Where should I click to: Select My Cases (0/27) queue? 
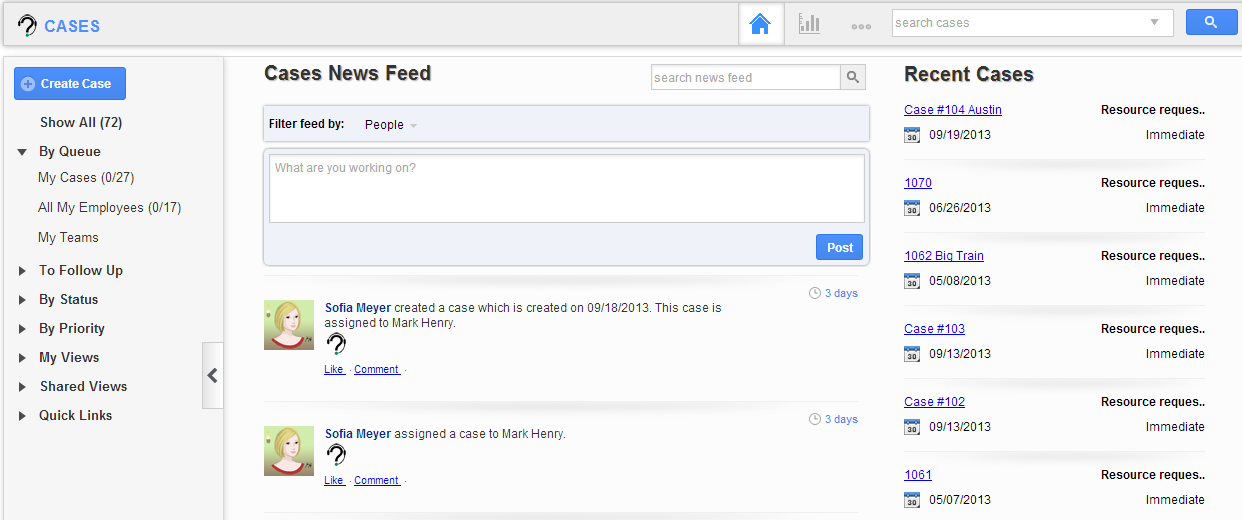pos(86,177)
